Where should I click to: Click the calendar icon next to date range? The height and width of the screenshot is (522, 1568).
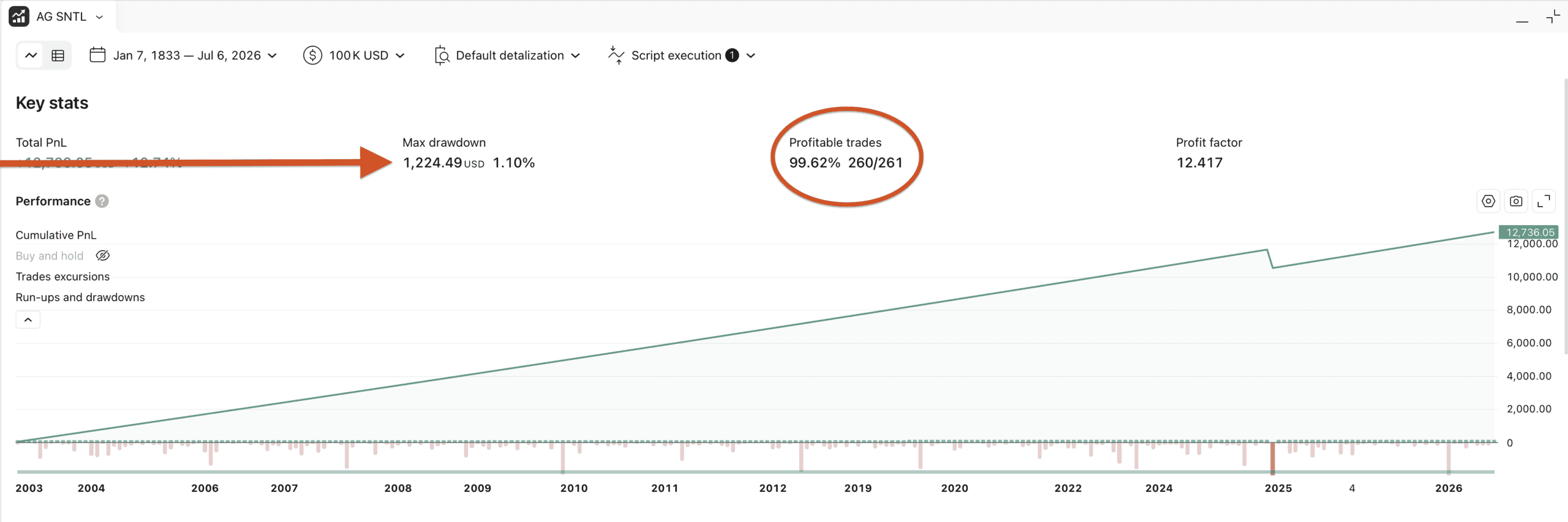pos(97,55)
